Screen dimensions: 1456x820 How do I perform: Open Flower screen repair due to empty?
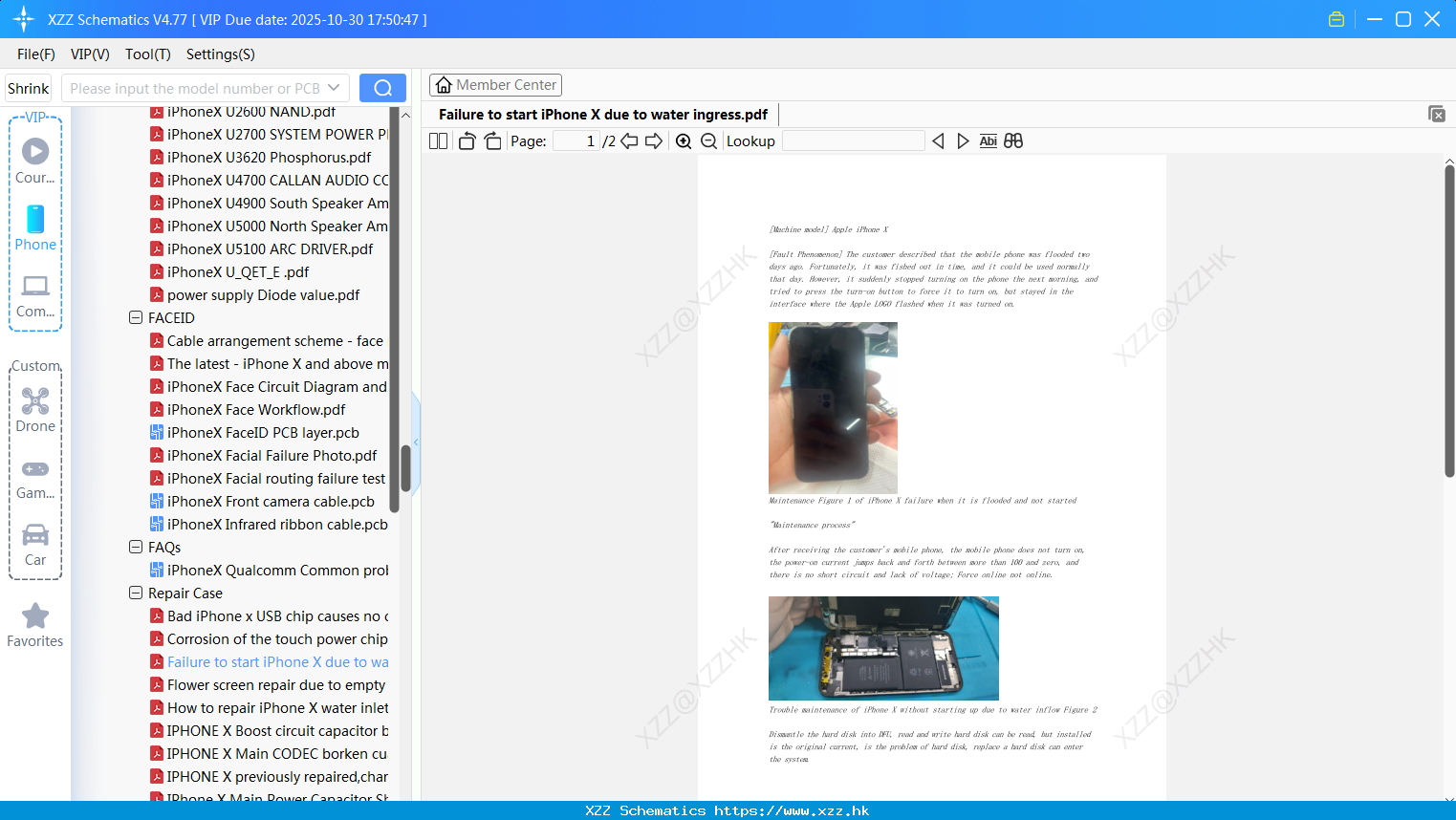276,684
